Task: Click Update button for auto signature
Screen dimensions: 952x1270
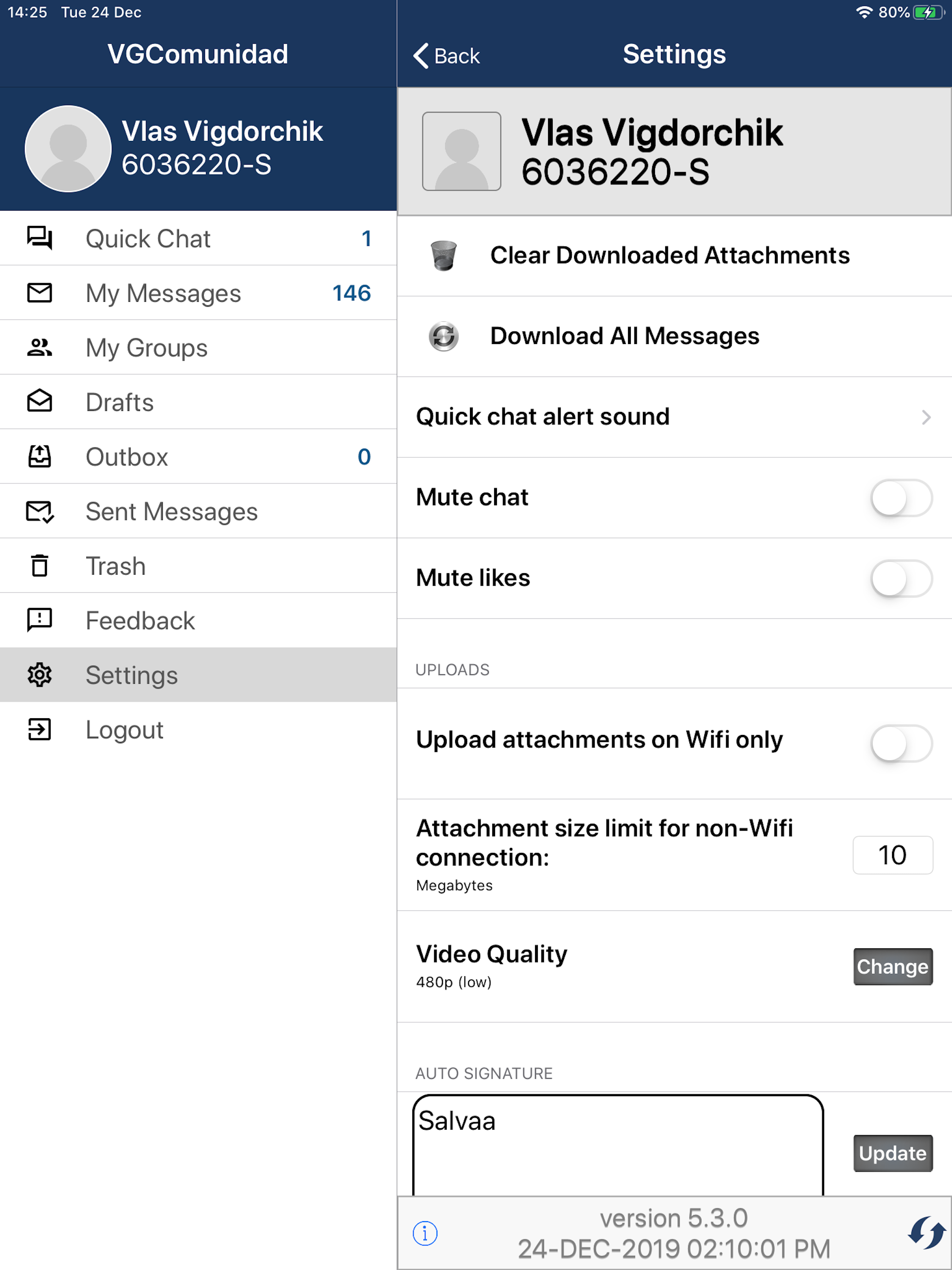Action: click(x=892, y=1153)
